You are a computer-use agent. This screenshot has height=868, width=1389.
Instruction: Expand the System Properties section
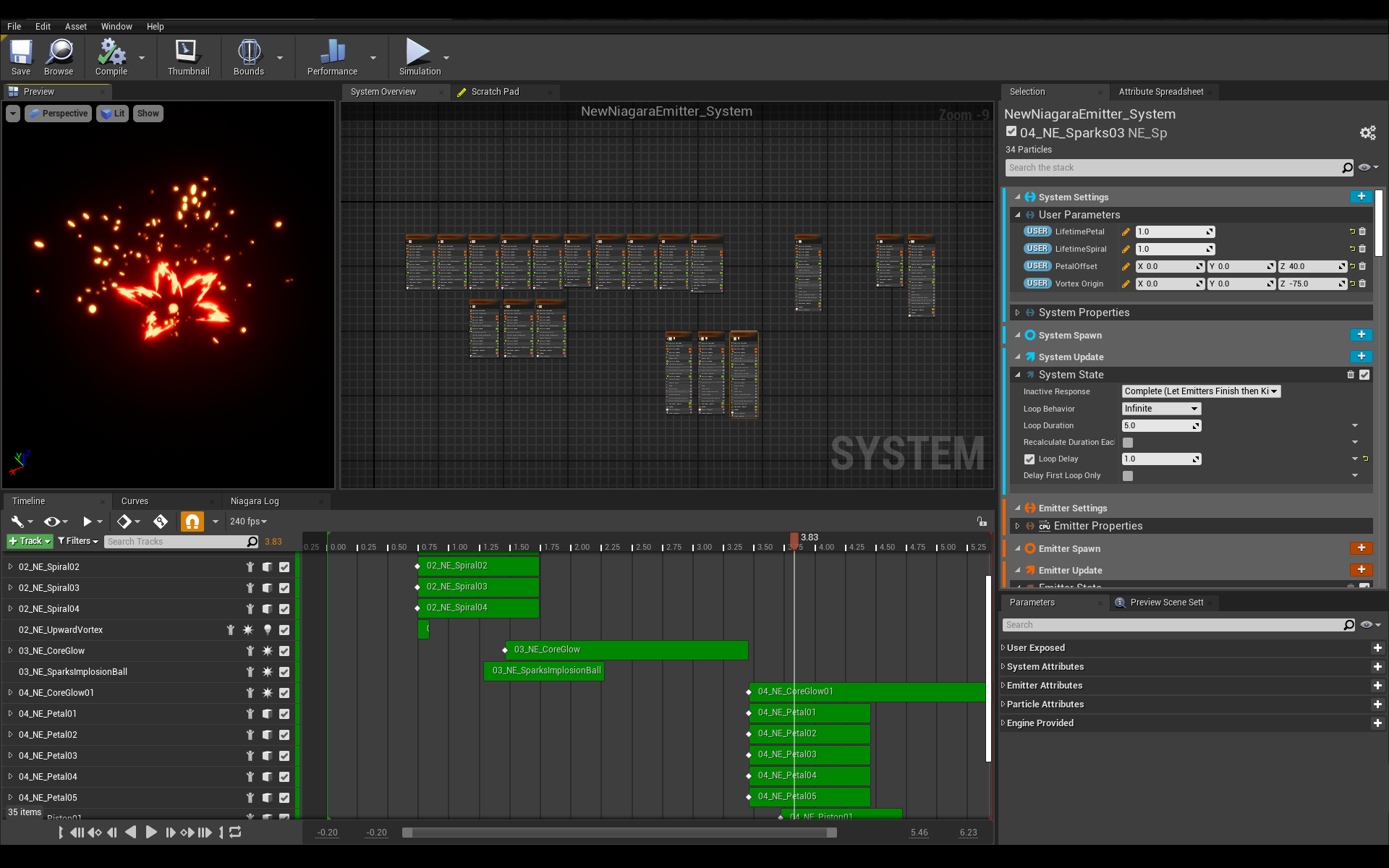click(1018, 312)
